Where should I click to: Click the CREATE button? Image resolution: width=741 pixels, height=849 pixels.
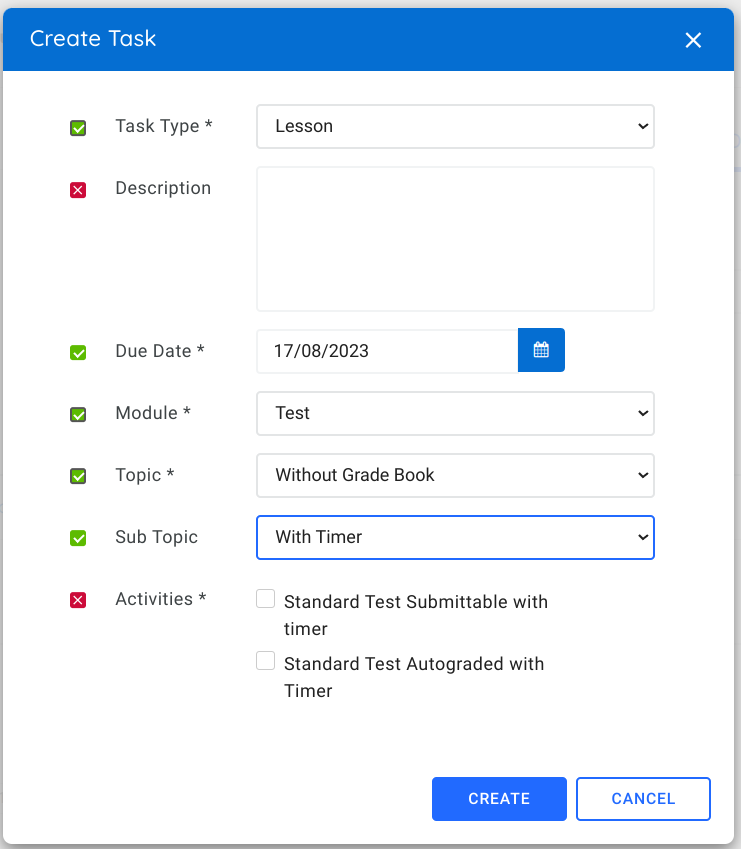pos(498,798)
